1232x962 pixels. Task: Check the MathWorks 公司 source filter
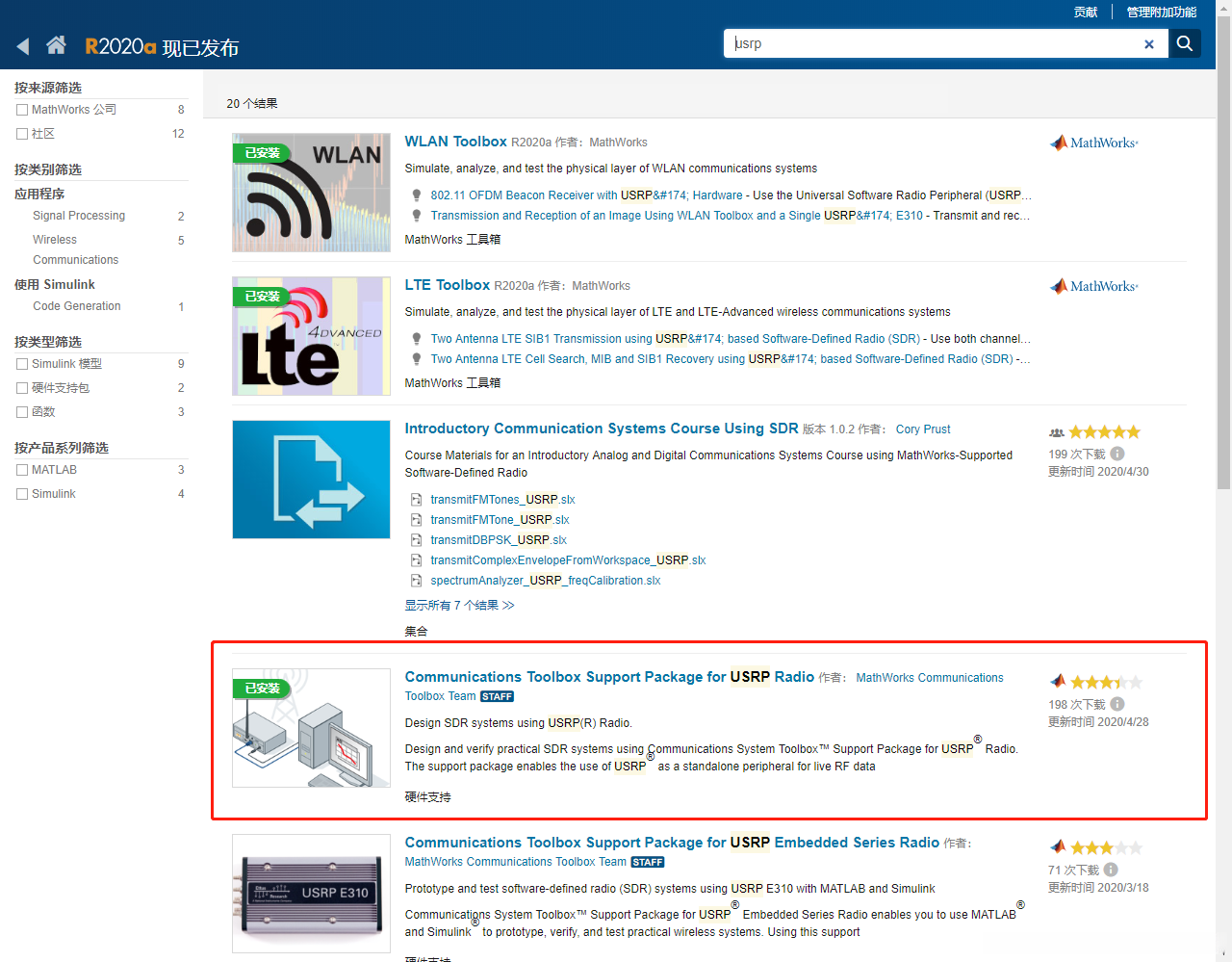[x=22, y=110]
